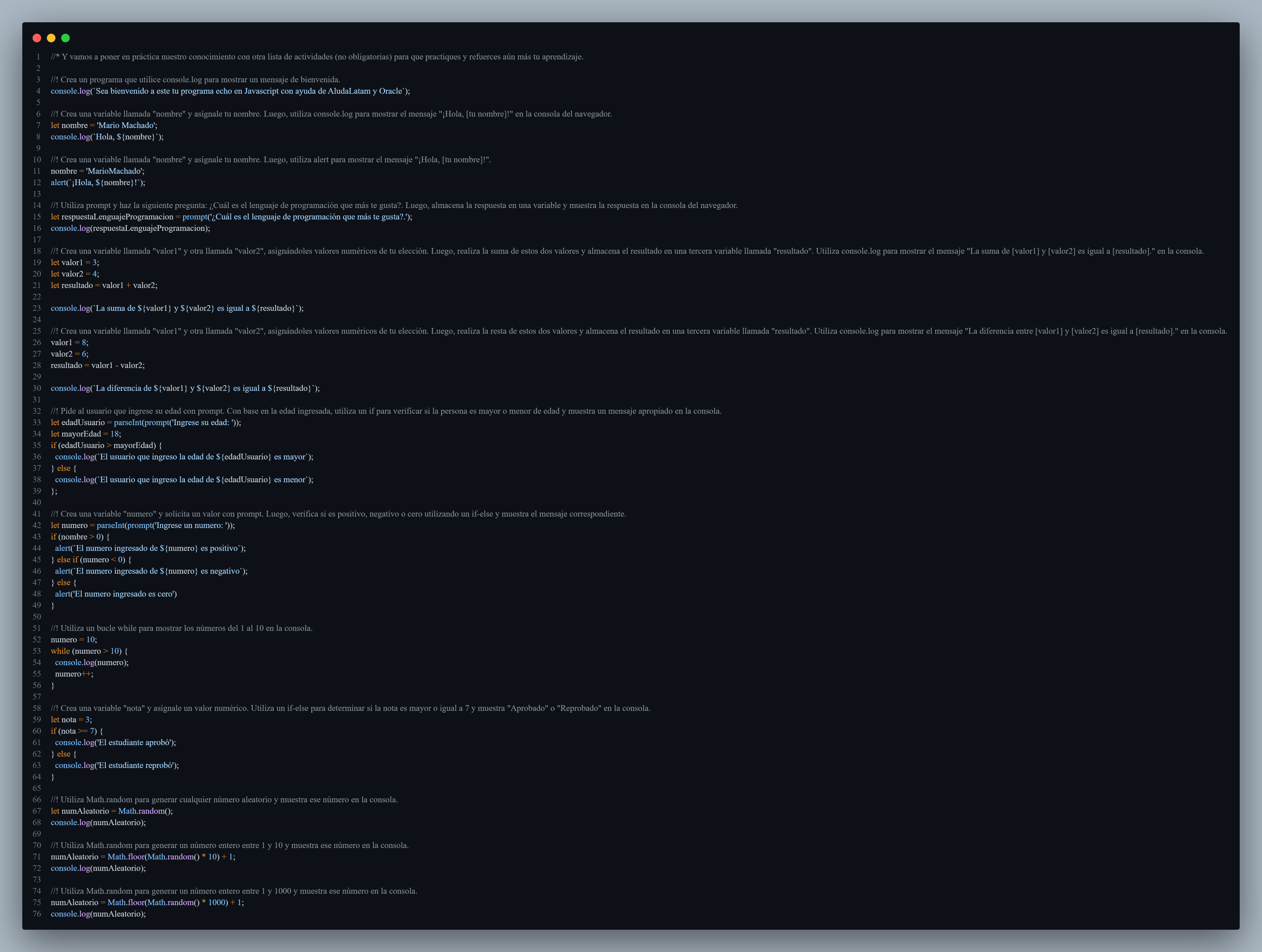This screenshot has height=952, width=1262.
Task: Click line 'let nombre = 'Mario Machado';'
Action: pyautogui.click(x=104, y=125)
